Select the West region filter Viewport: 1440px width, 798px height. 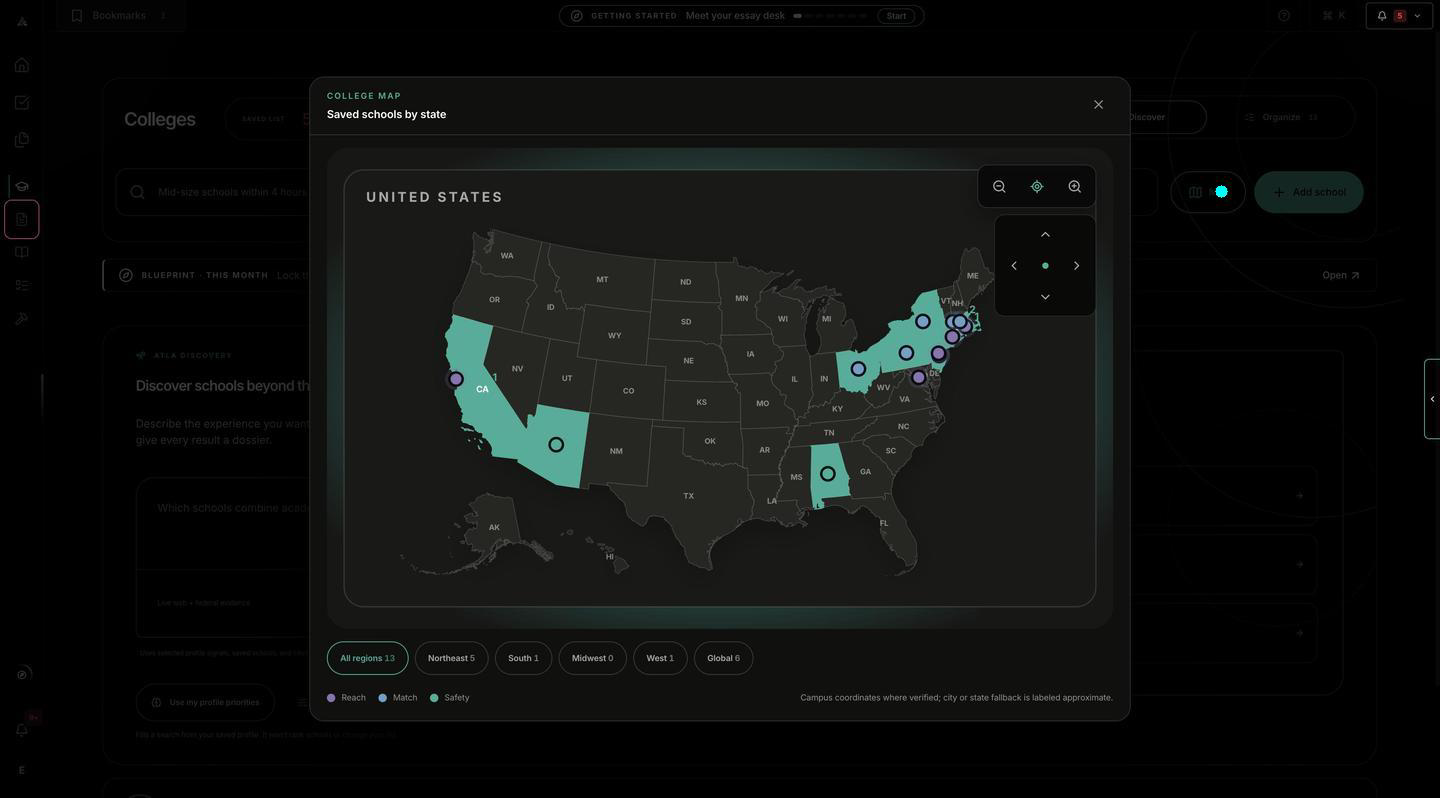660,658
